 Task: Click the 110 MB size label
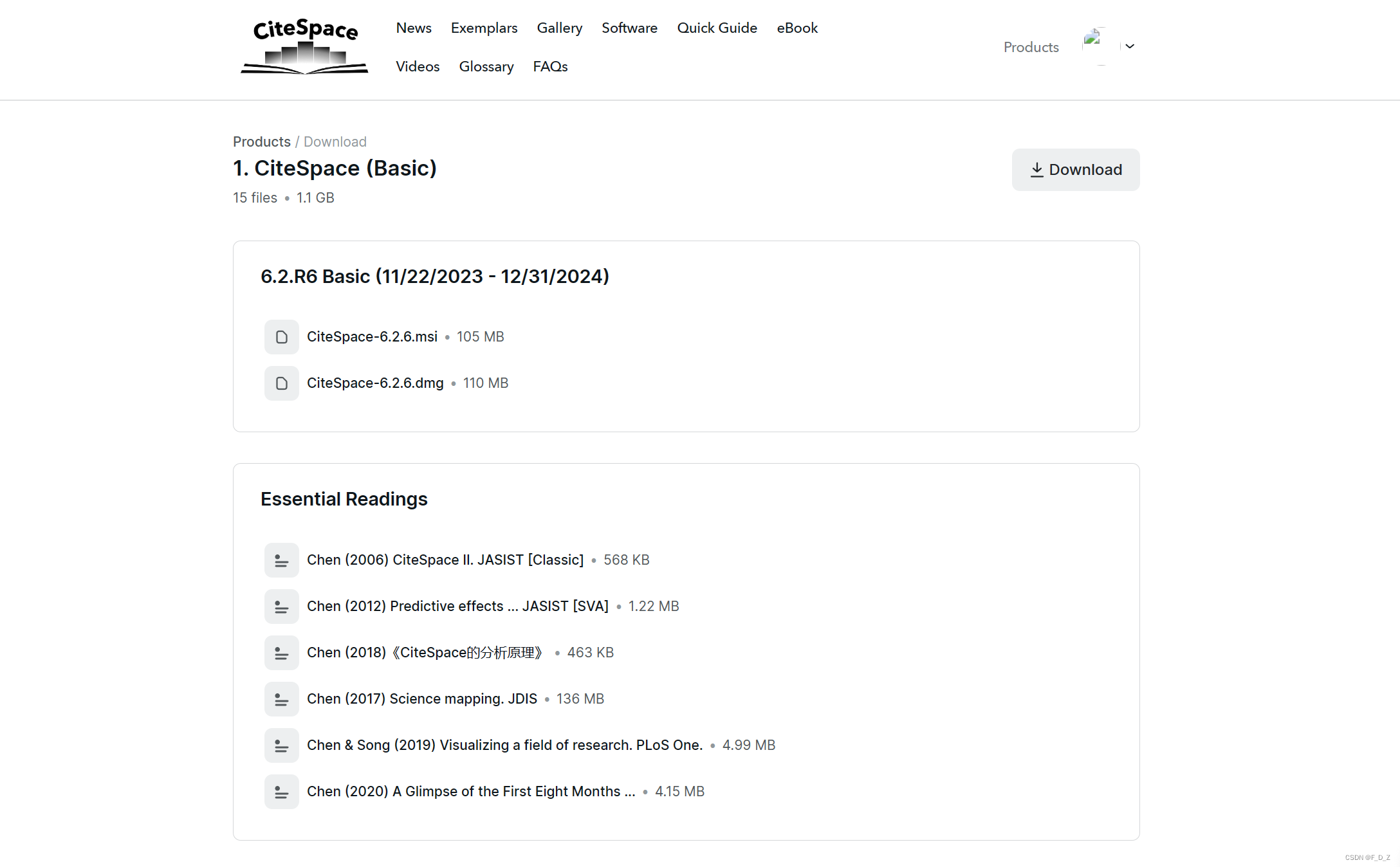tap(486, 383)
